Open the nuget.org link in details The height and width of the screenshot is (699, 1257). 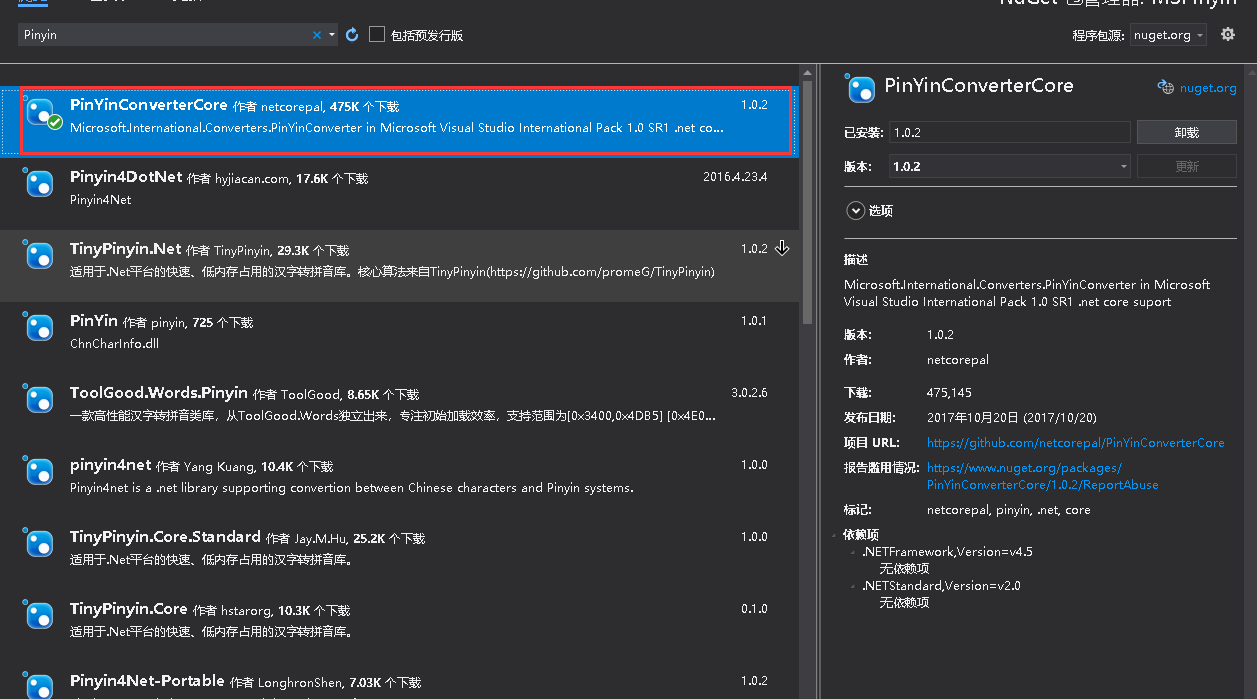coord(1208,88)
